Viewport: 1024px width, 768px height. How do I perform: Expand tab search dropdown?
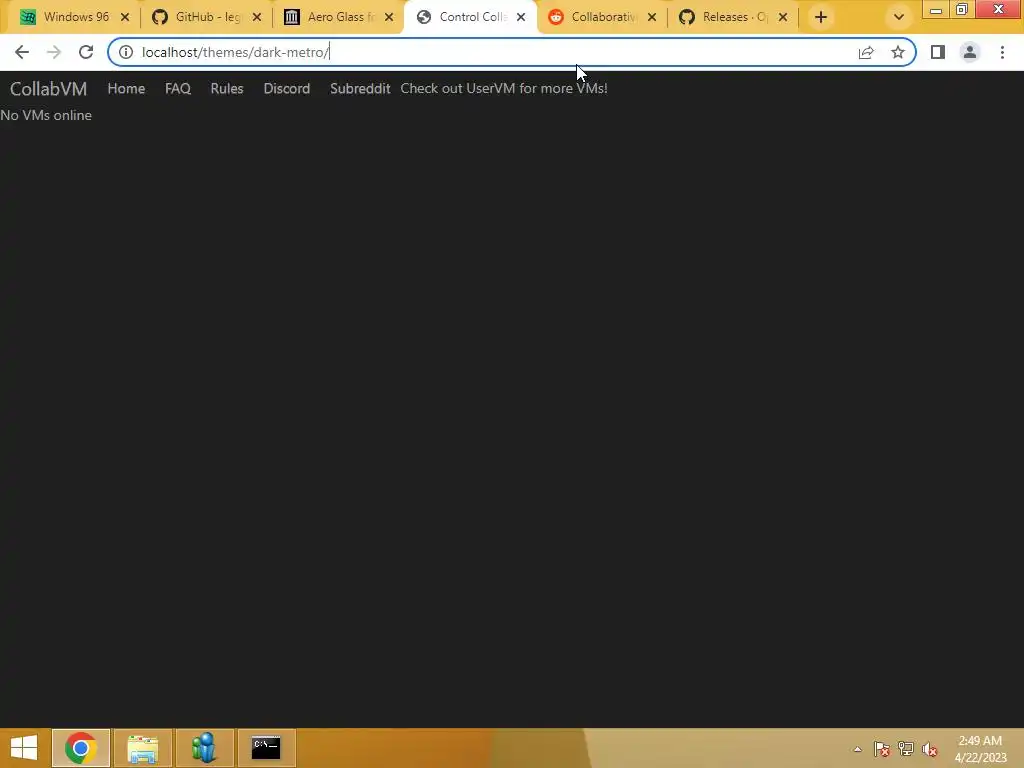pos(899,17)
